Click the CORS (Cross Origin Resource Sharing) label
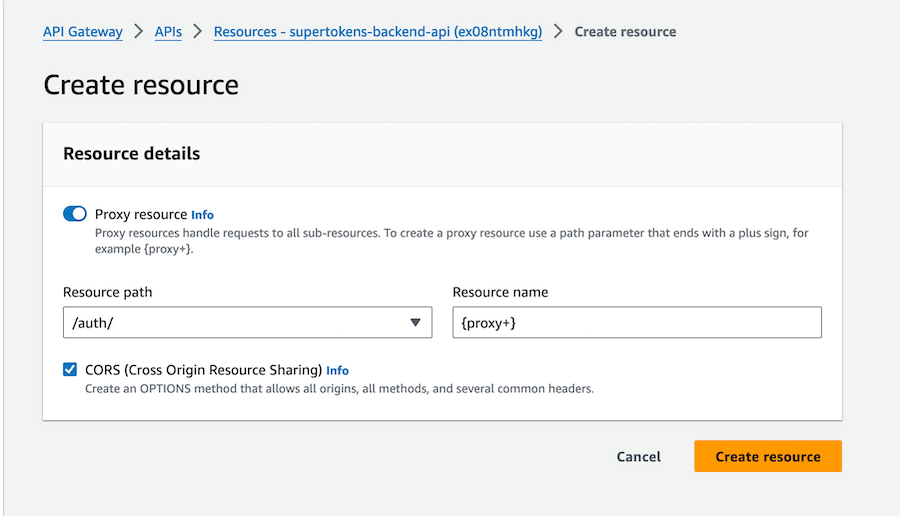900x516 pixels. [x=203, y=370]
